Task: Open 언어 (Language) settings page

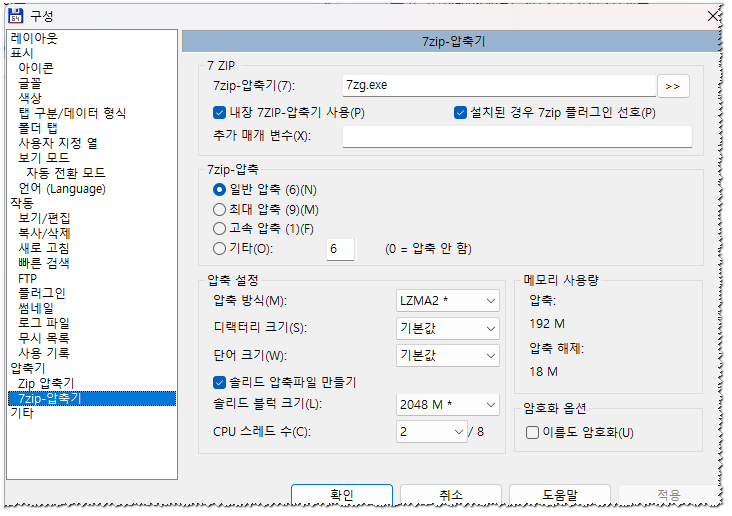Action: [62, 189]
